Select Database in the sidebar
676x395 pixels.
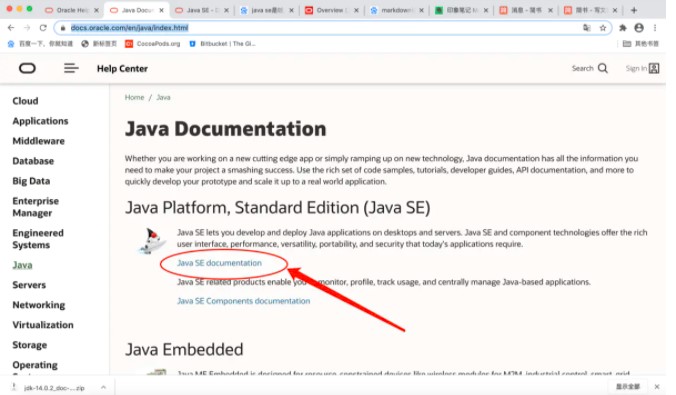[x=33, y=161]
